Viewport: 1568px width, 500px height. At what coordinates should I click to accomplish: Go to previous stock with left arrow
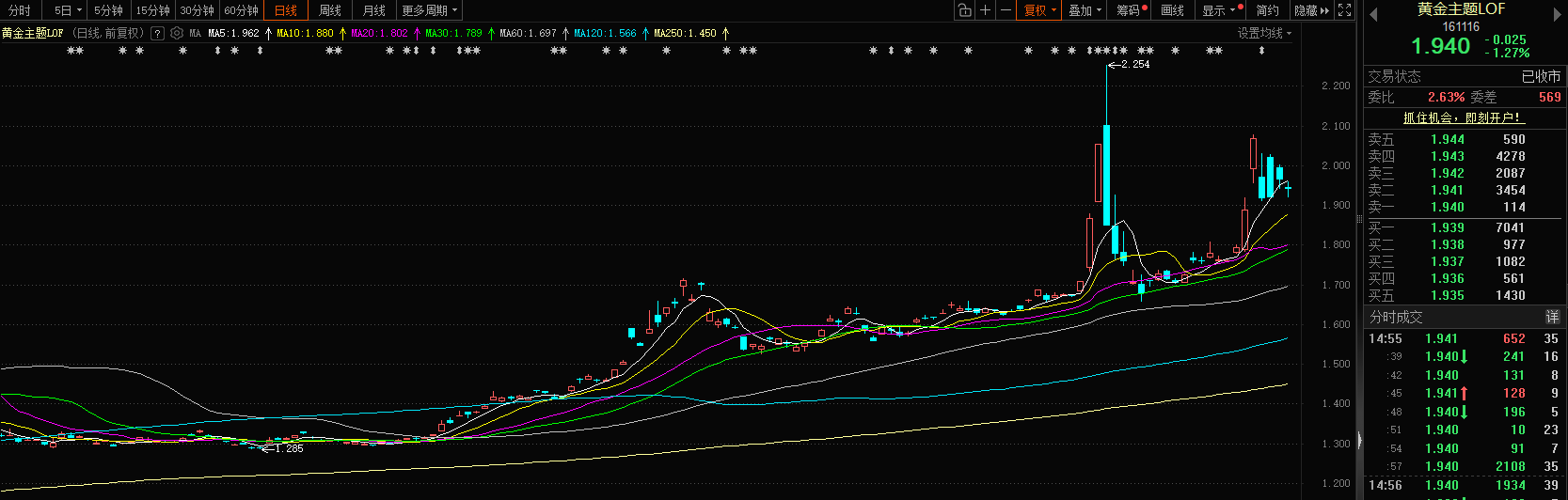[1372, 13]
